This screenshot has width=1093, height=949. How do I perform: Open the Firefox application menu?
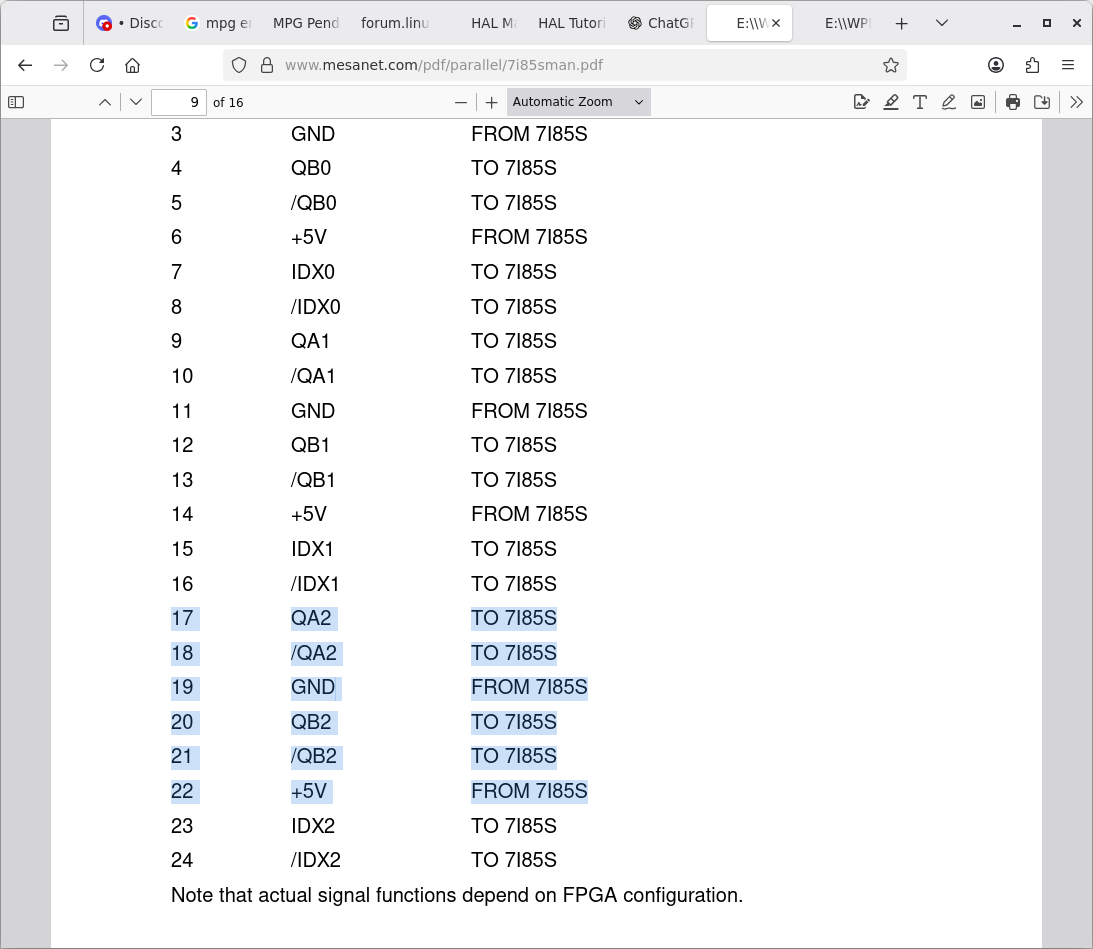point(1068,65)
